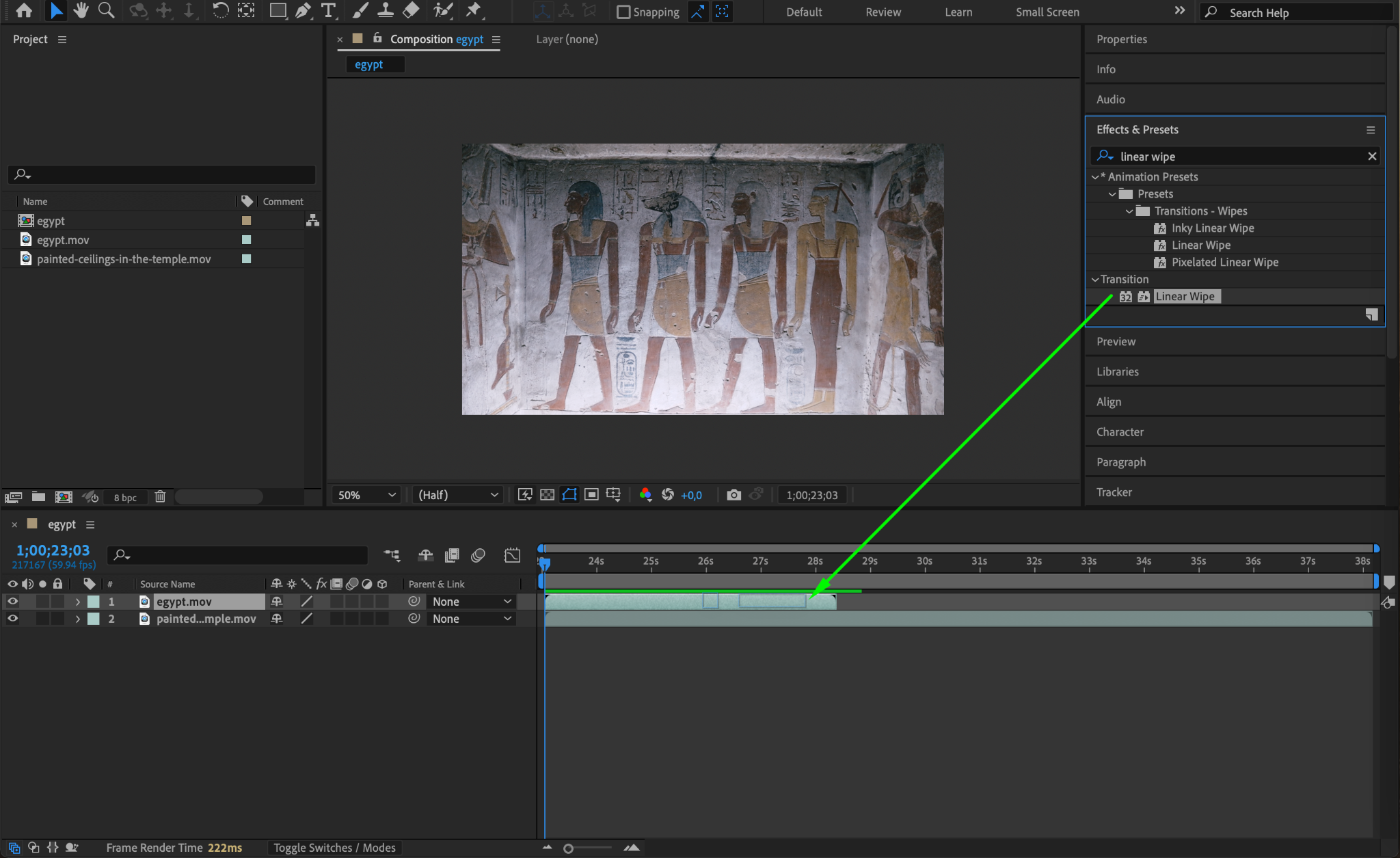
Task: Click the timeline zoom slider handle
Action: click(568, 848)
